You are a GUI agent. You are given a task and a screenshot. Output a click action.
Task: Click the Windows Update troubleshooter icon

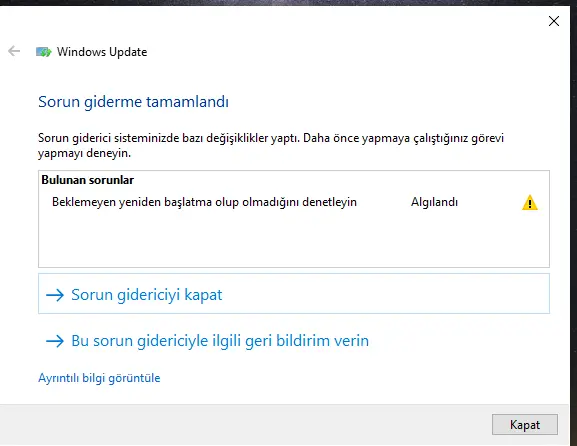click(43, 52)
